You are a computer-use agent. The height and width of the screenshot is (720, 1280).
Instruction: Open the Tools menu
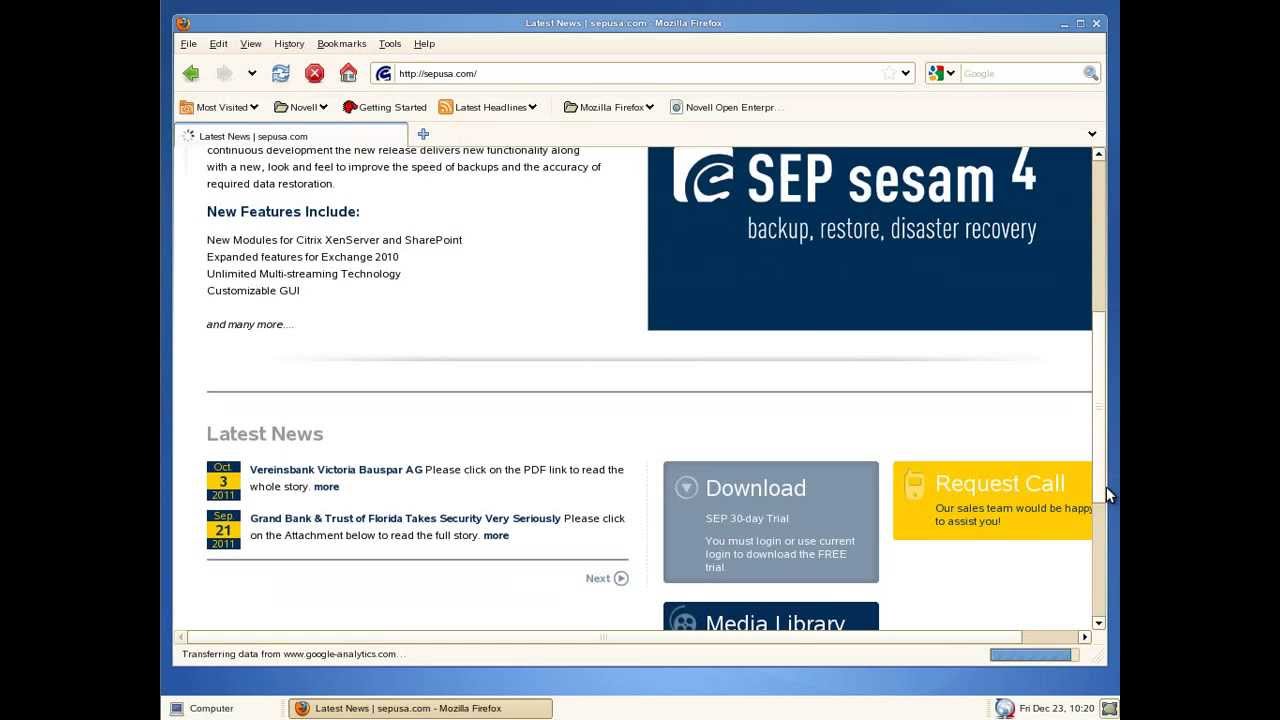pos(390,44)
